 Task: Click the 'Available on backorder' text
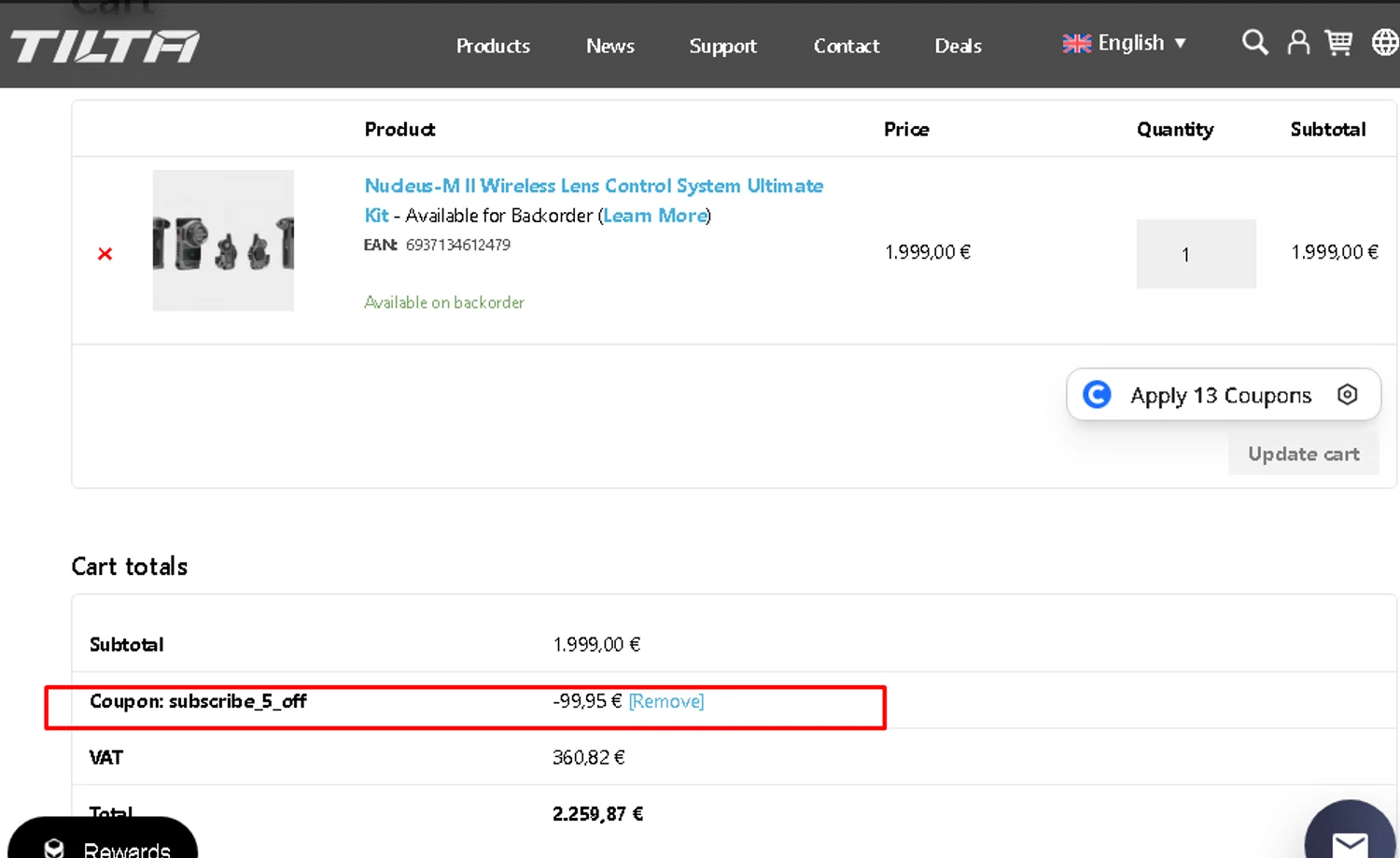pyautogui.click(x=444, y=302)
